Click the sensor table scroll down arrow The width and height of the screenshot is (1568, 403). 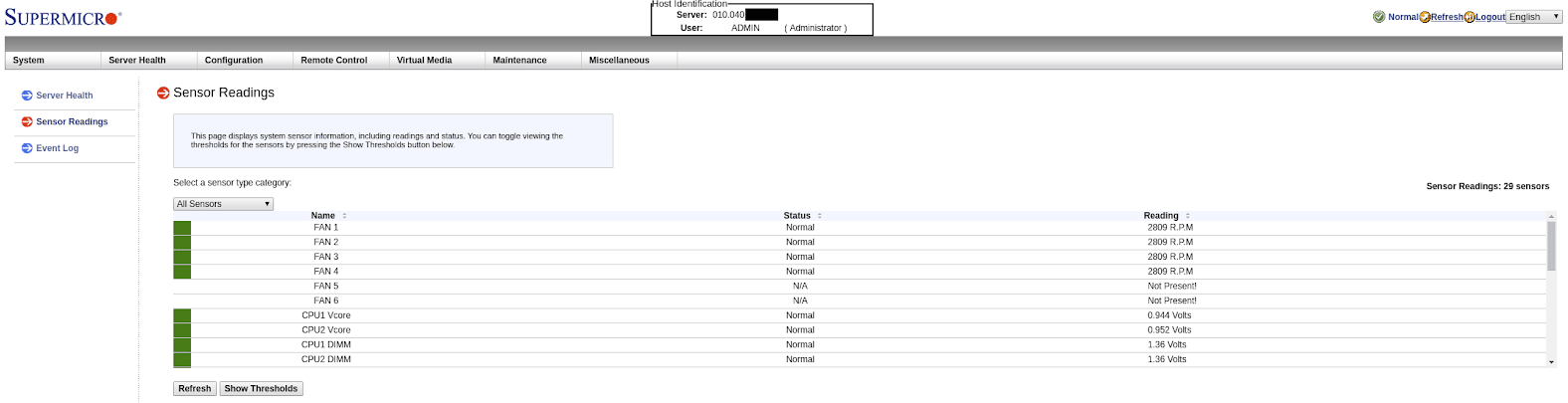1551,362
